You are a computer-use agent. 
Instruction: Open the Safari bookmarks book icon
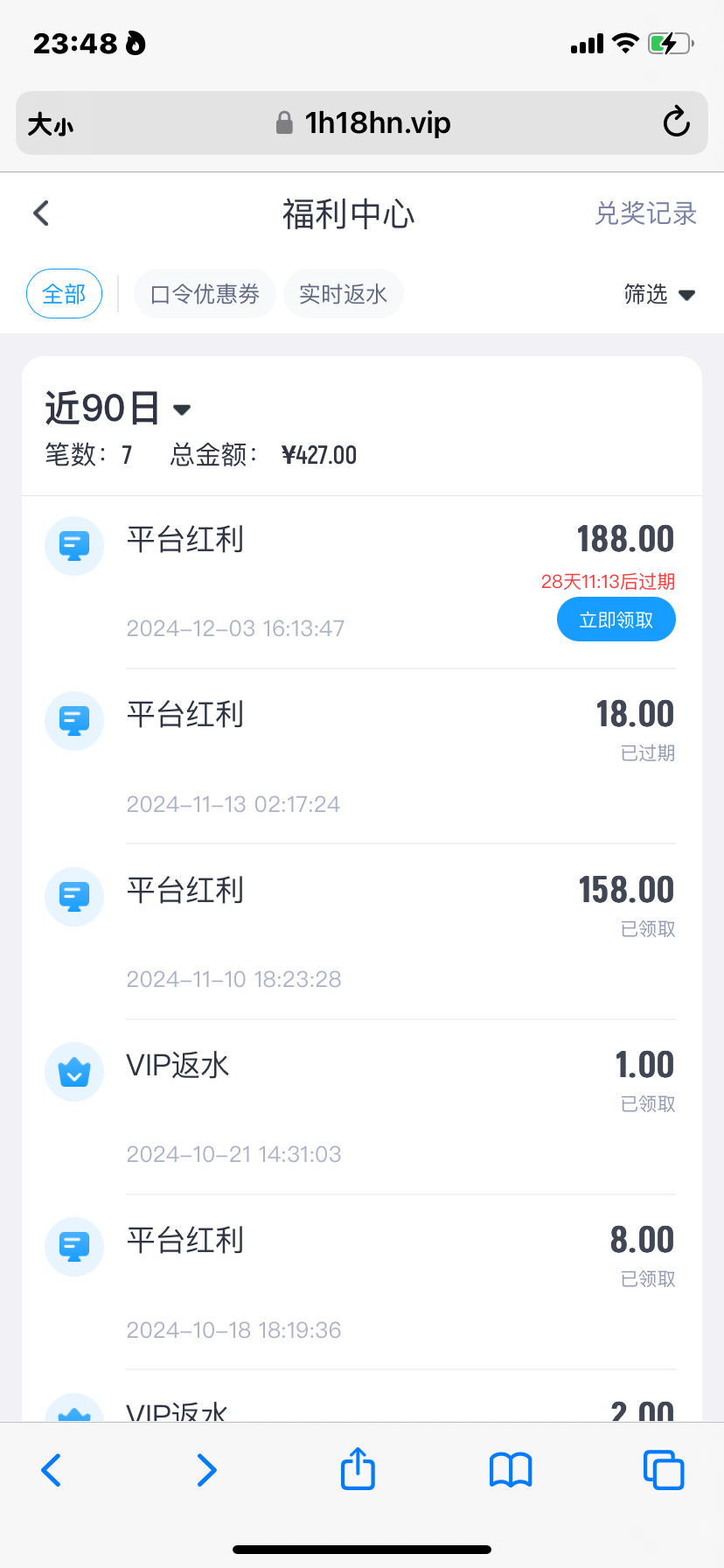[x=511, y=1470]
